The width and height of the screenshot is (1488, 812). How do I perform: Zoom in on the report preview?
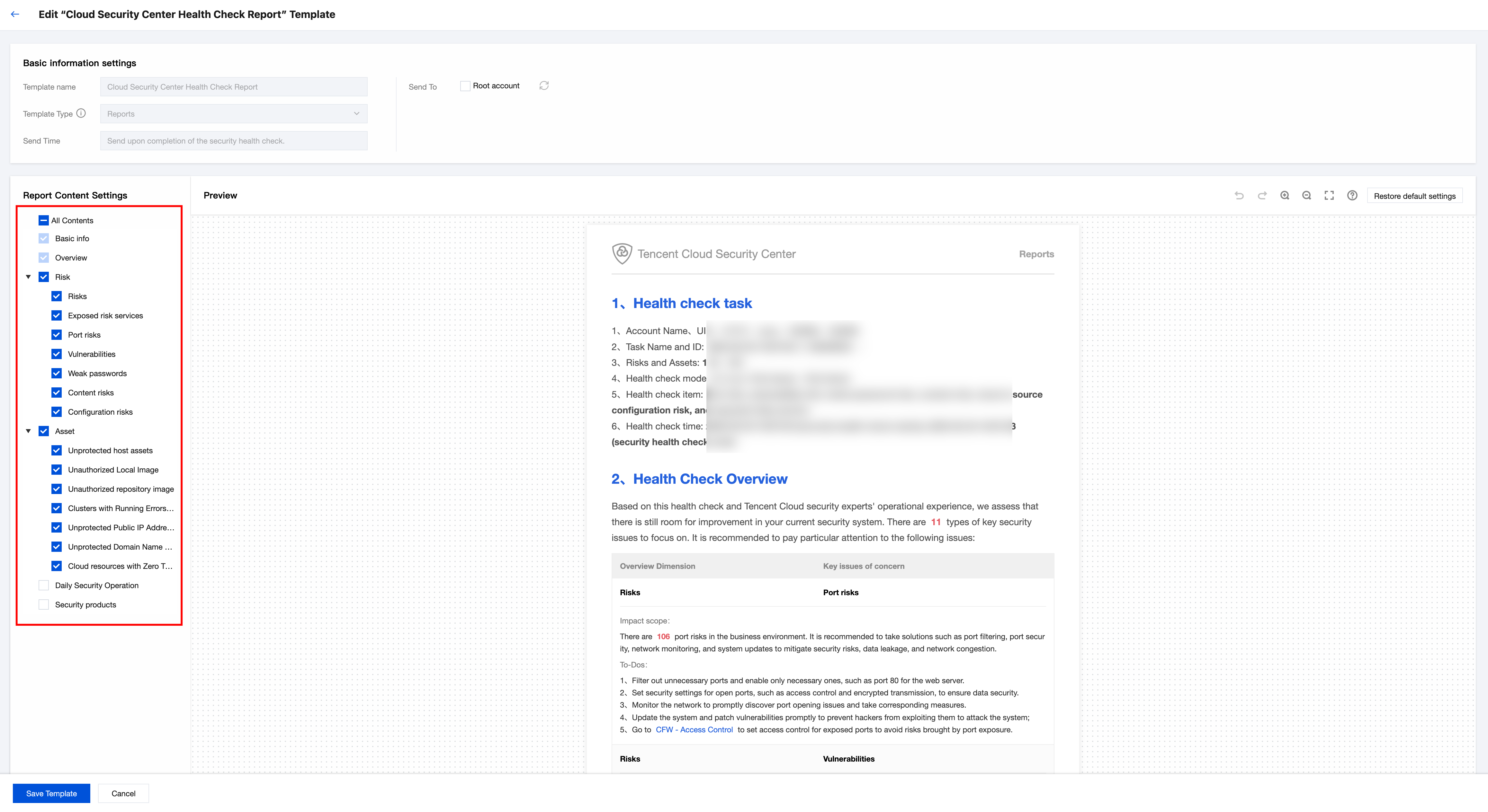click(x=1285, y=196)
